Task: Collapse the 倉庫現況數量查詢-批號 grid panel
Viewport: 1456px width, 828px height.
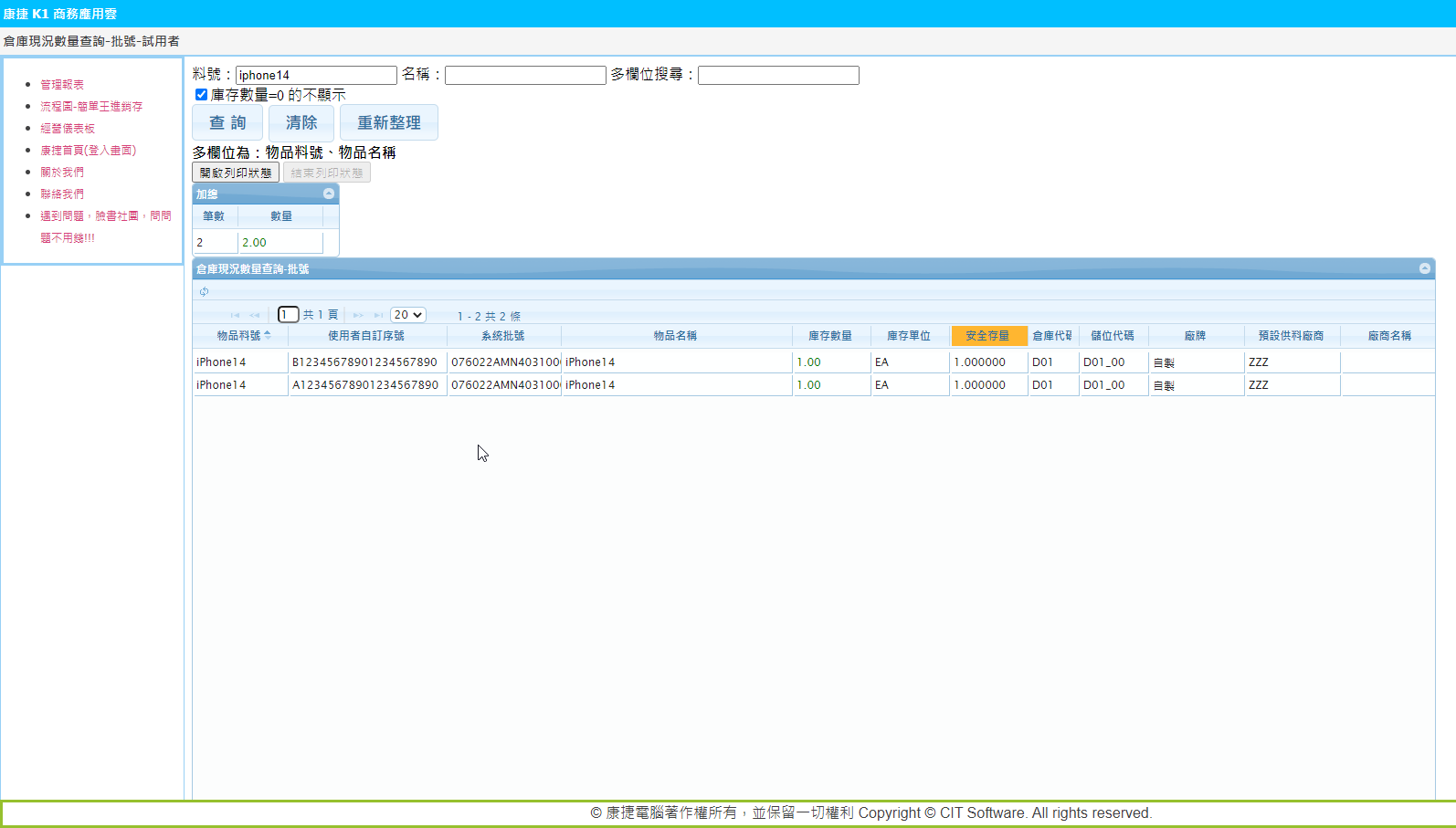Action: pos(1424,268)
